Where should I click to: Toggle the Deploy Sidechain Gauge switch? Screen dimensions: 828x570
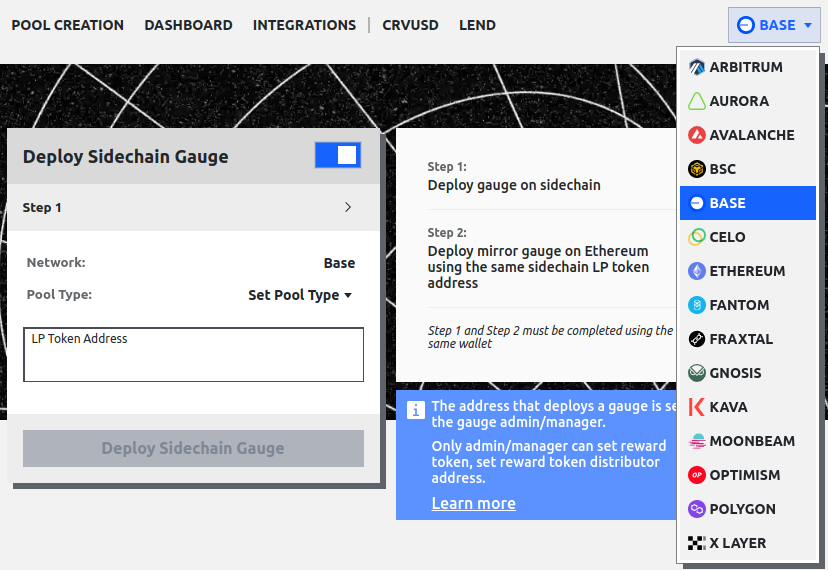point(338,155)
